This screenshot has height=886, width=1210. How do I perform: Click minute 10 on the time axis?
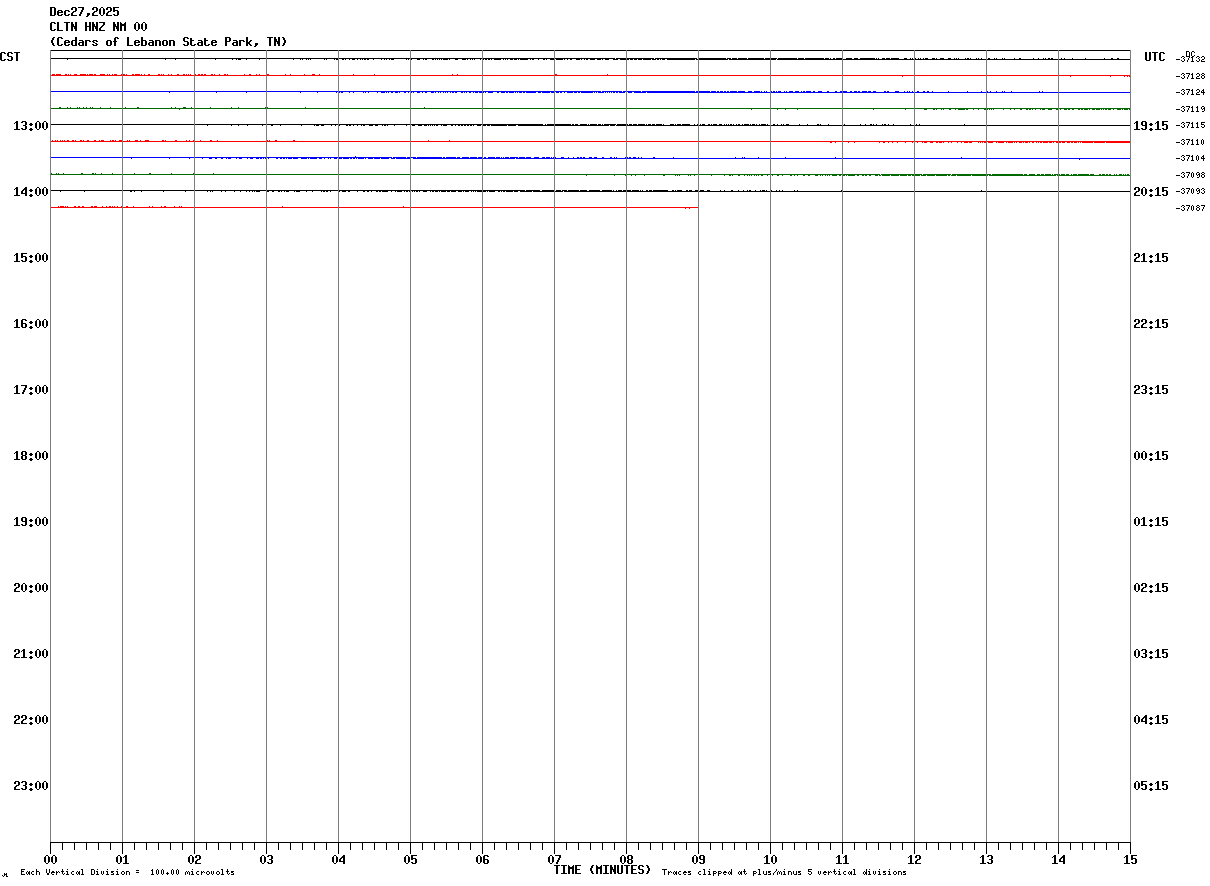[770, 859]
